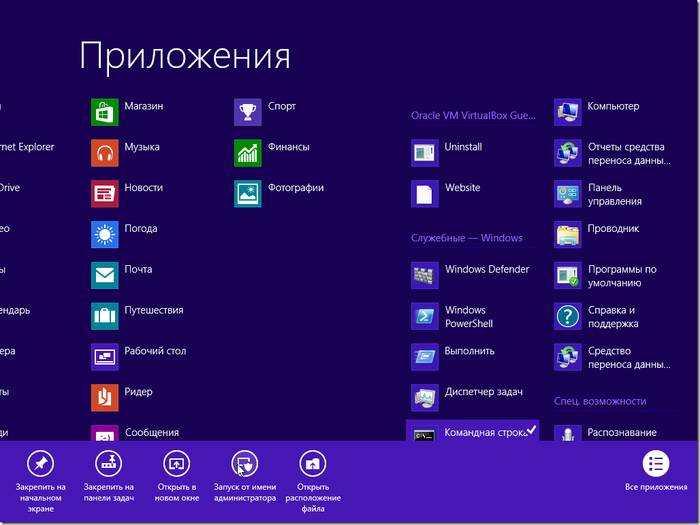Open the Новости news tile icon
This screenshot has width=700, height=525.
pyautogui.click(x=105, y=194)
